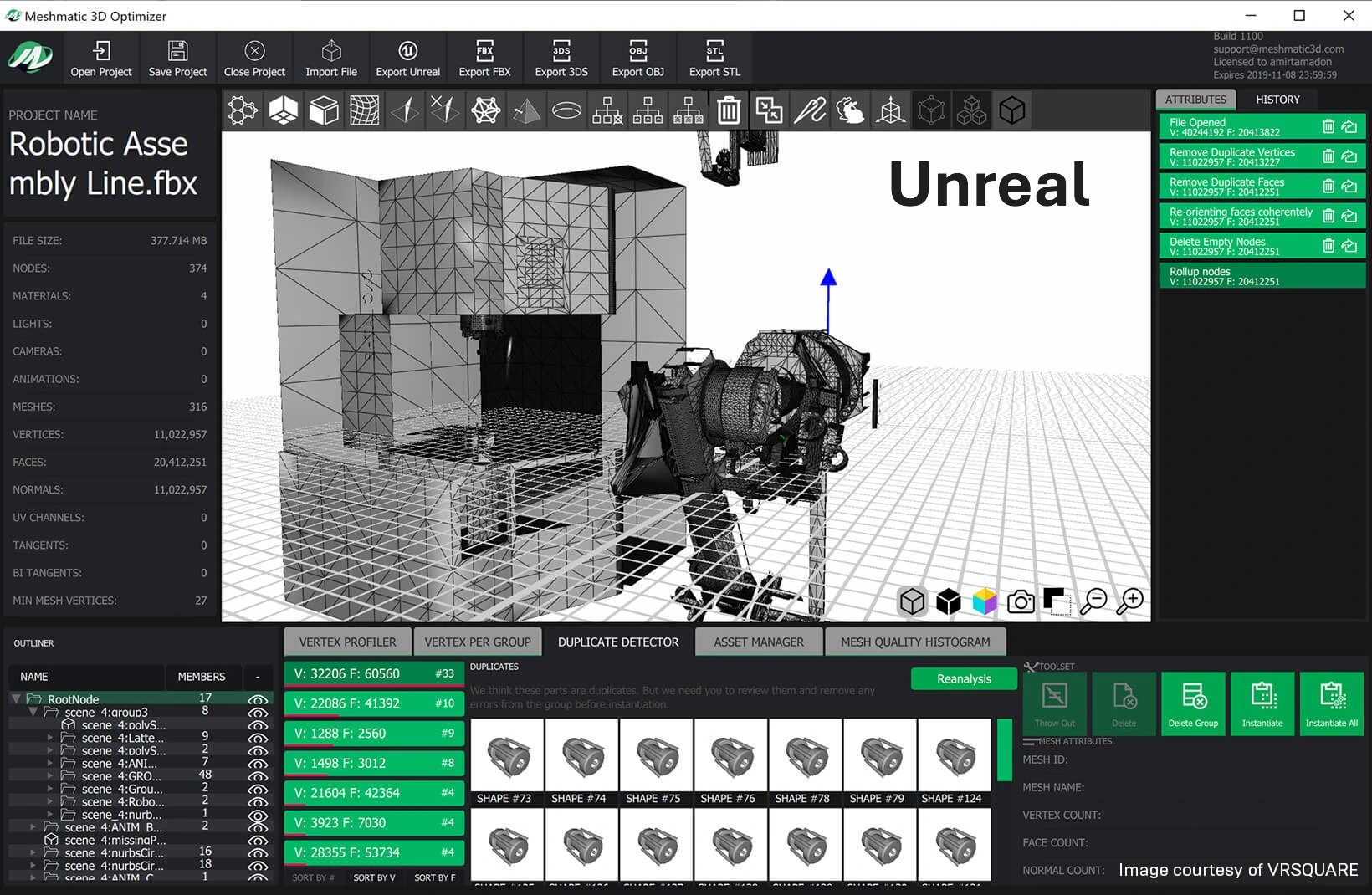Toggle visibility of RootNode
1372x895 pixels.
[259, 699]
